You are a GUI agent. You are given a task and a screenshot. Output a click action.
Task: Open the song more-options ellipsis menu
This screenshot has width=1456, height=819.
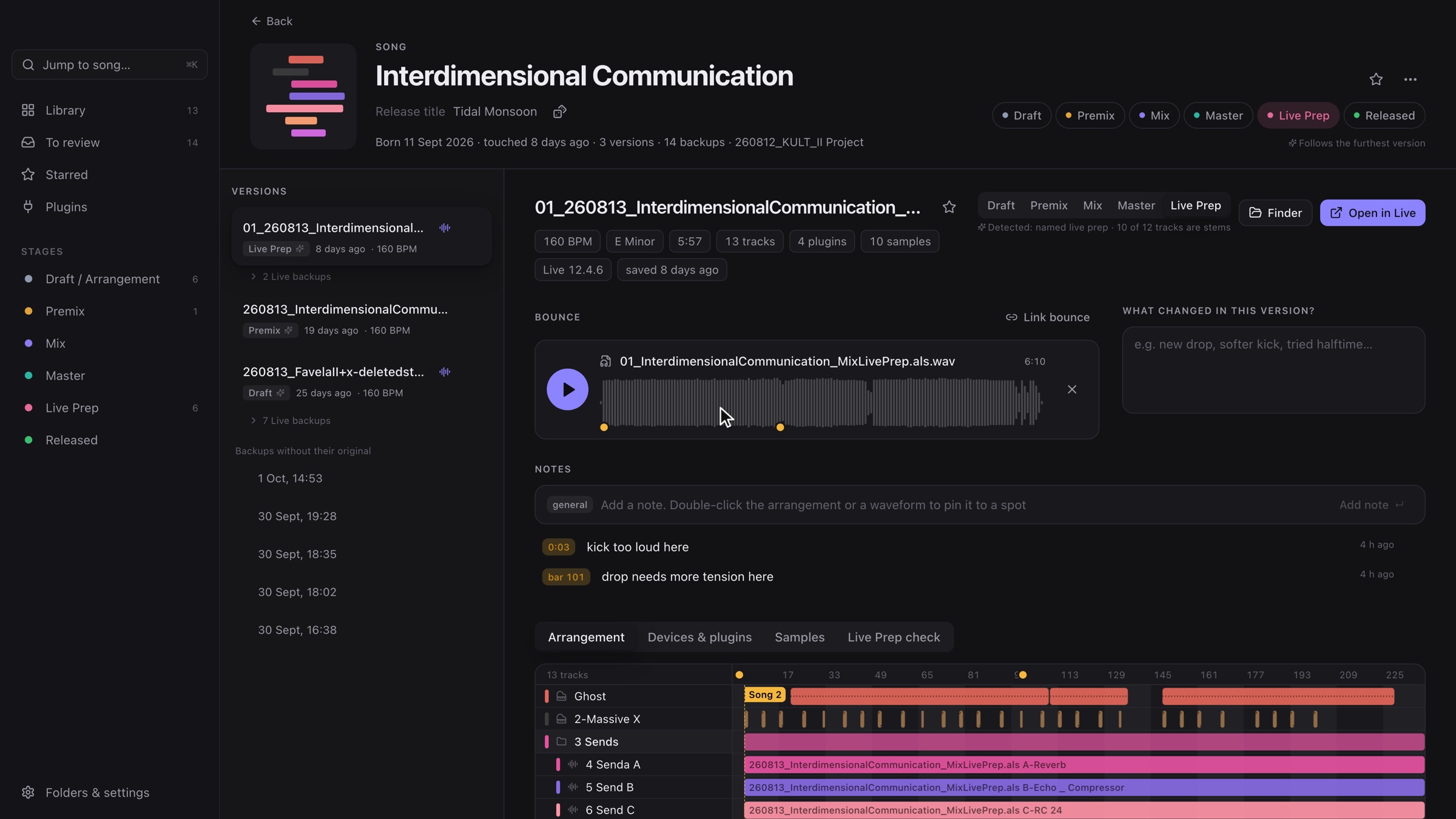[1410, 79]
